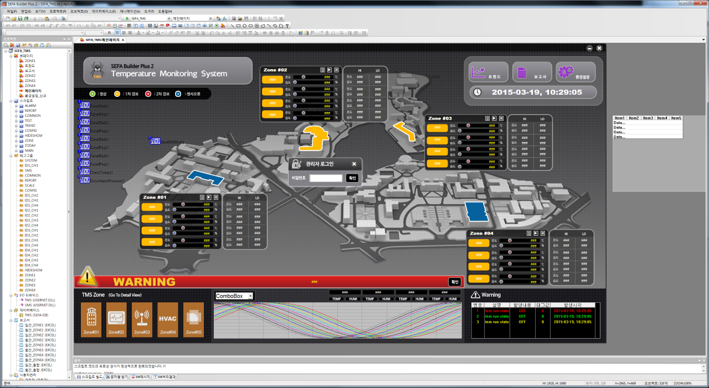Click the confirm button on WARNING bar
Viewport: 709px width, 388px height.
454,282
